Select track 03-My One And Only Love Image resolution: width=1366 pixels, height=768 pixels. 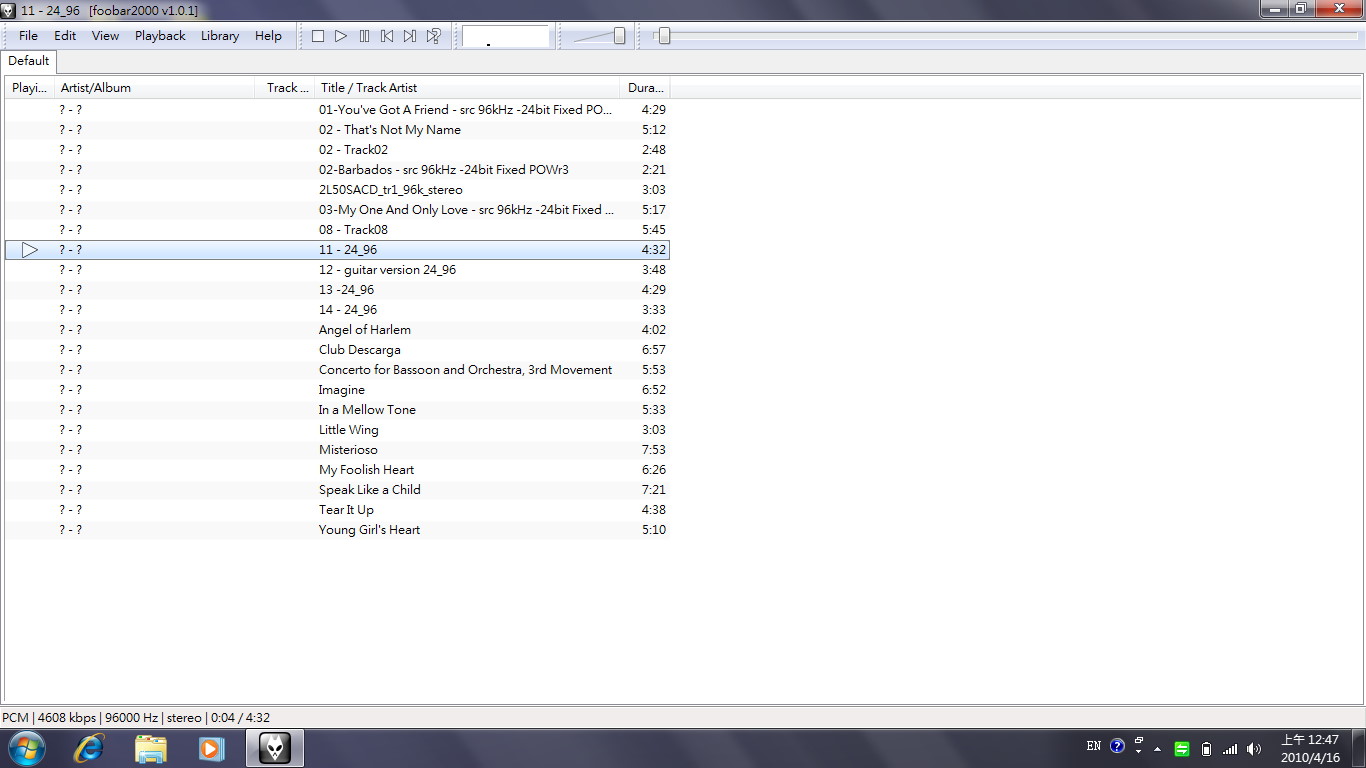point(337,210)
